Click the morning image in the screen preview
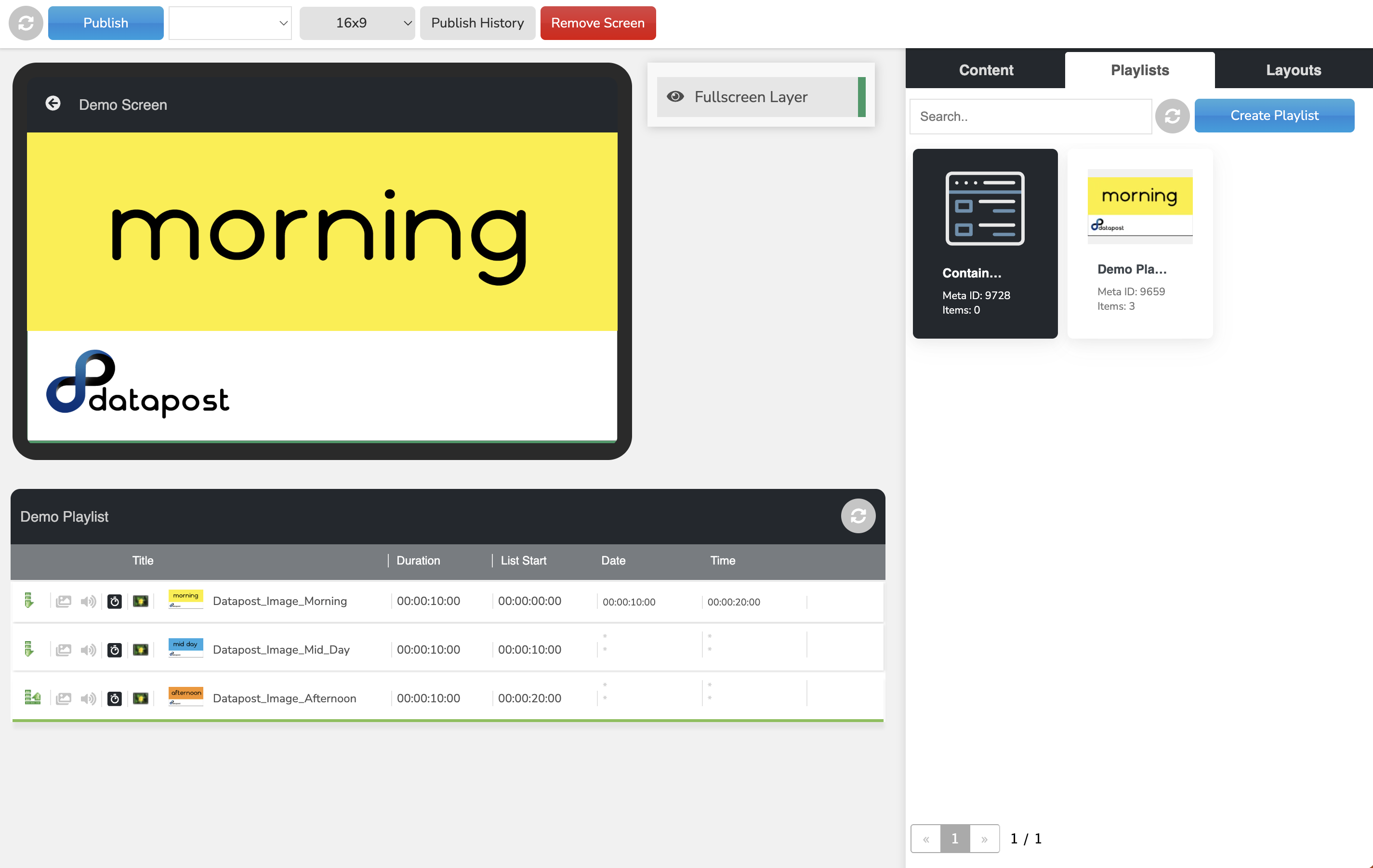The width and height of the screenshot is (1373, 868). [322, 287]
